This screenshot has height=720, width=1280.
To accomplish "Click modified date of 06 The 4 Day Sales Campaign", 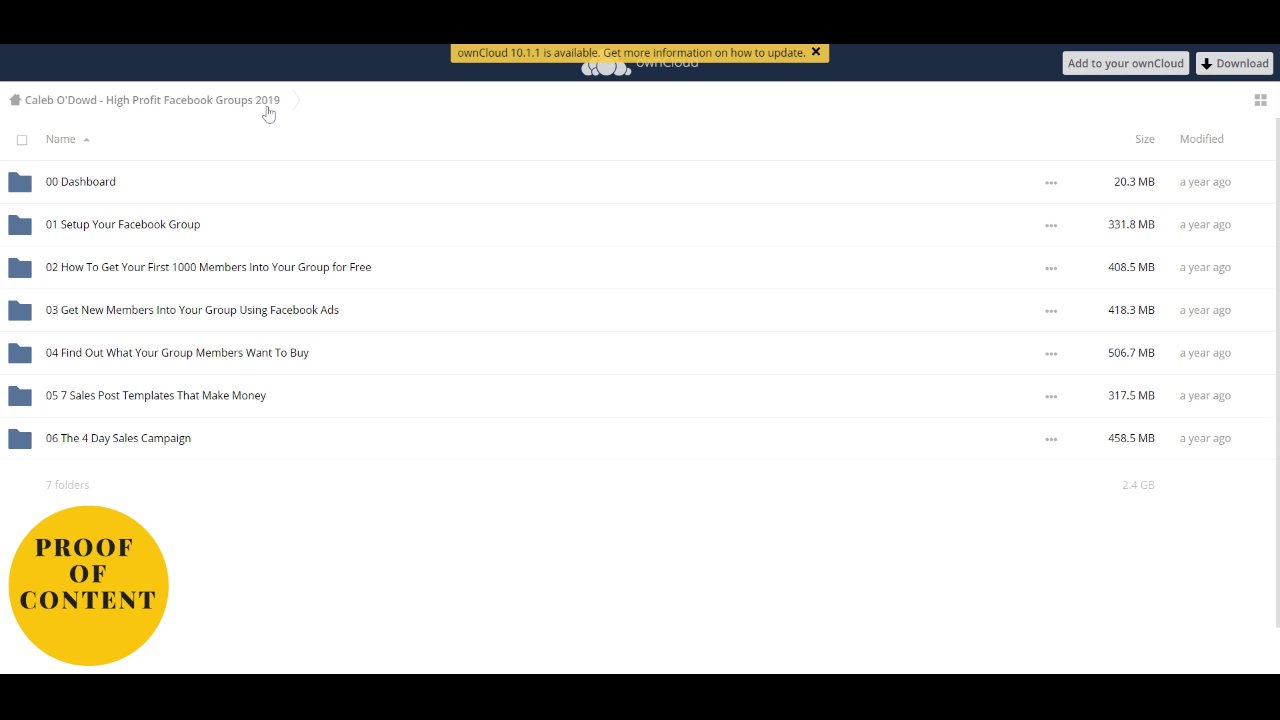I will [1205, 438].
